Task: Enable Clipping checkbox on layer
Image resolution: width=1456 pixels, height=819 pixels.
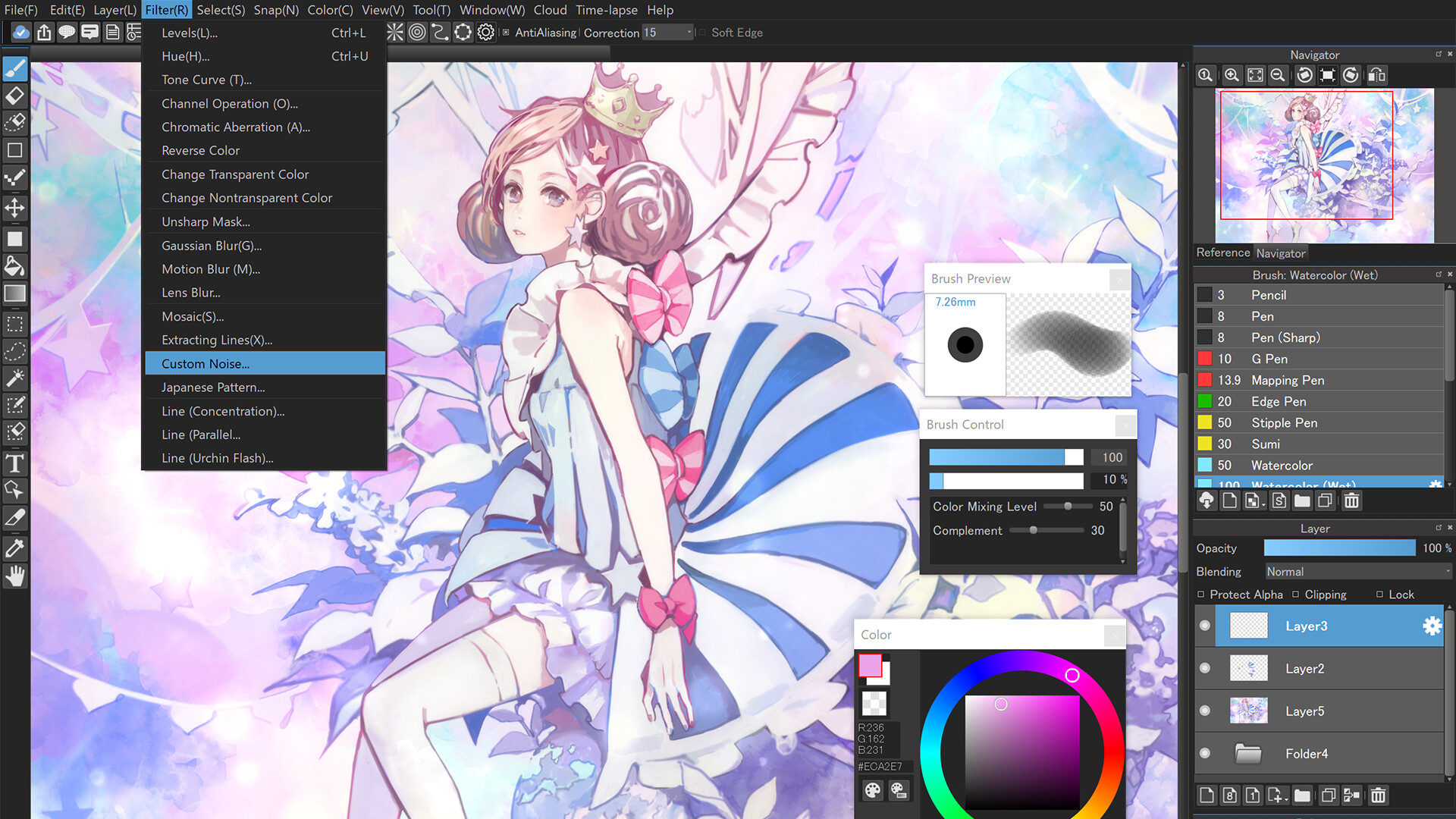Action: click(x=1302, y=594)
